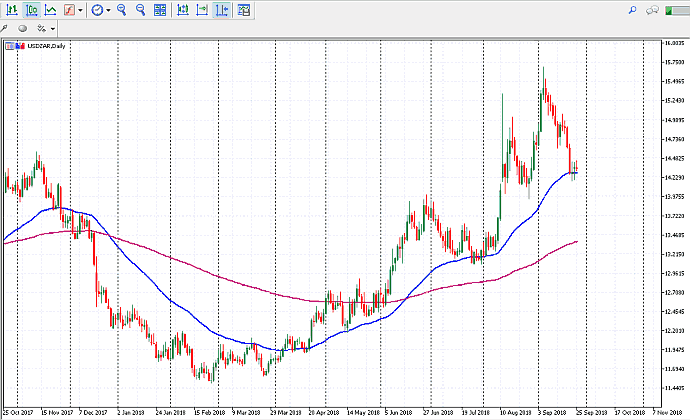690x420 pixels.
Task: Select the ellipse drawing tool
Action: pos(21,29)
